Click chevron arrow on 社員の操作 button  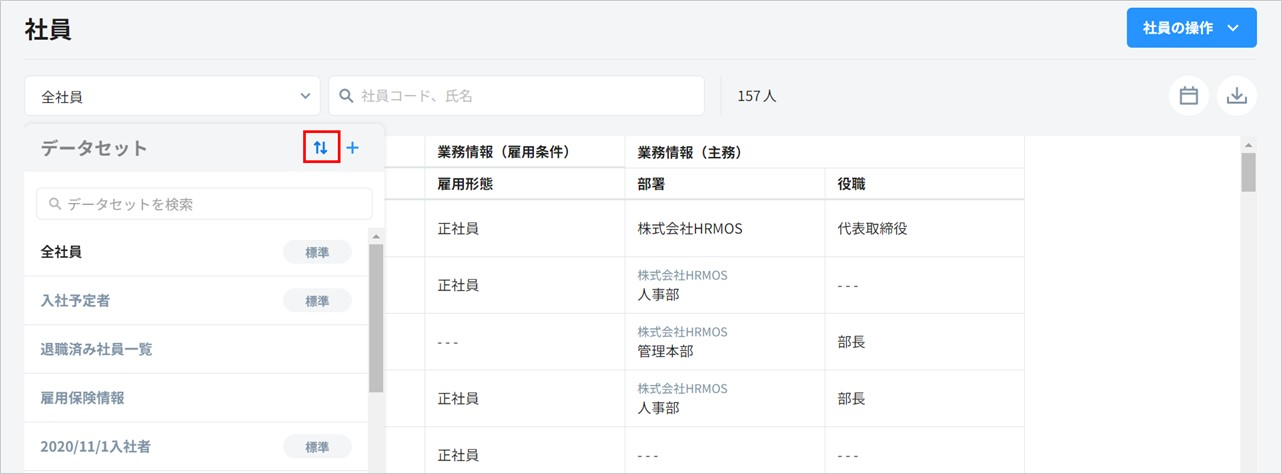[x=1235, y=28]
